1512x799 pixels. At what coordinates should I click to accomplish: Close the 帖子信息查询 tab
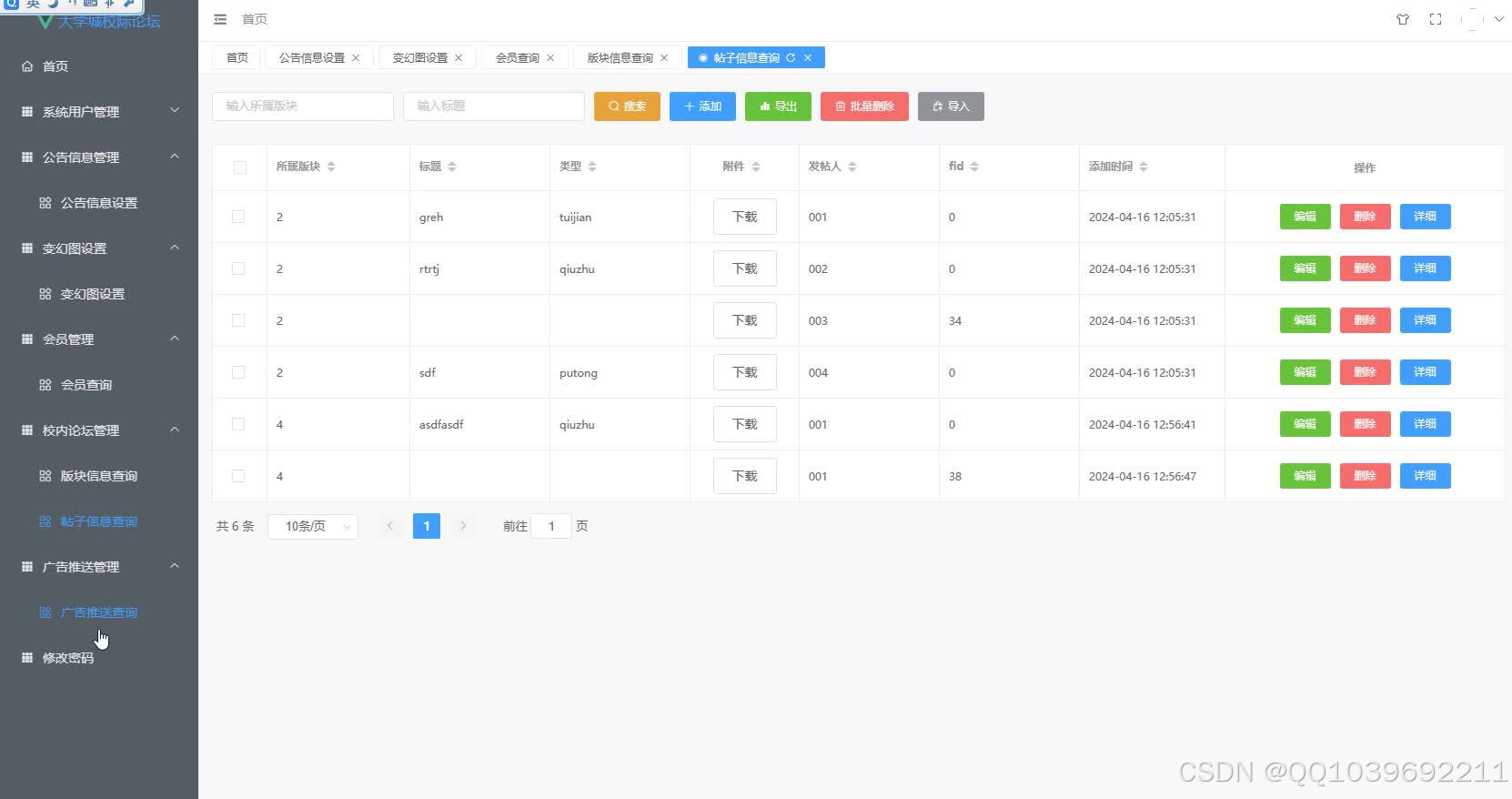pos(808,57)
